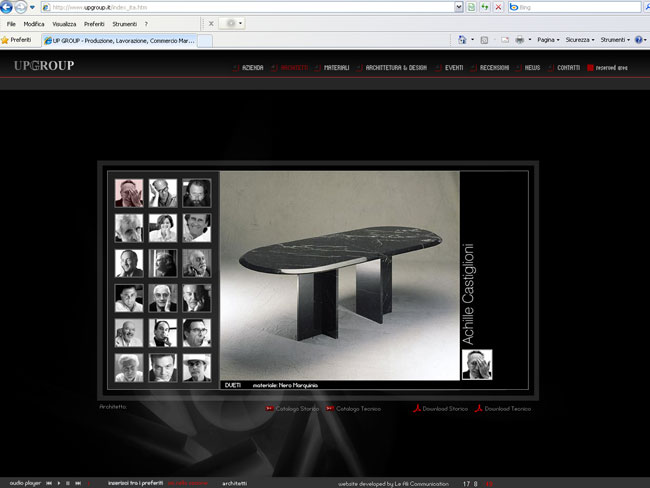Go to the CONTATTI section
Screen dimensions: 650x488
(568, 68)
